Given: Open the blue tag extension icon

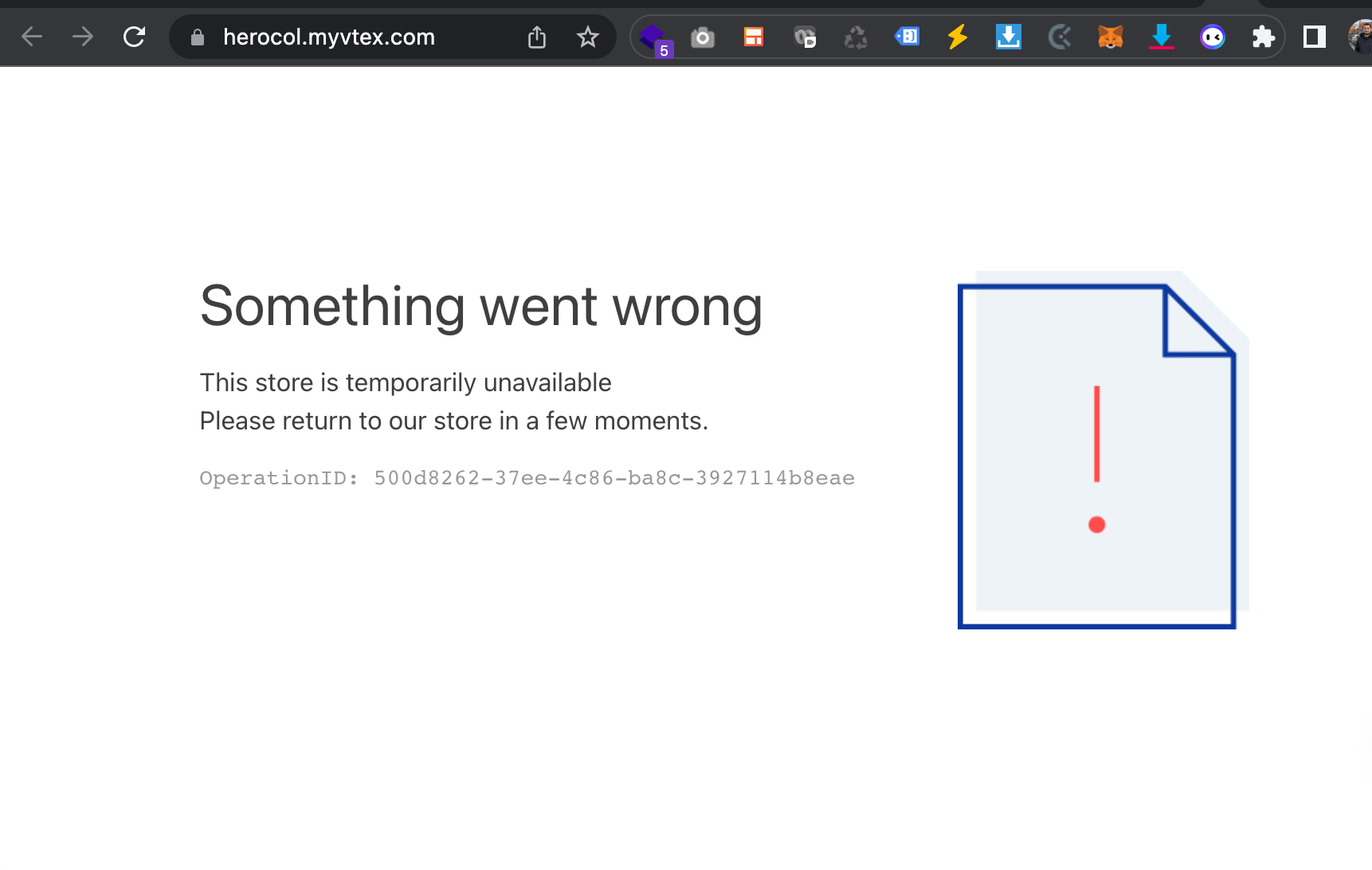Looking at the screenshot, I should [907, 37].
